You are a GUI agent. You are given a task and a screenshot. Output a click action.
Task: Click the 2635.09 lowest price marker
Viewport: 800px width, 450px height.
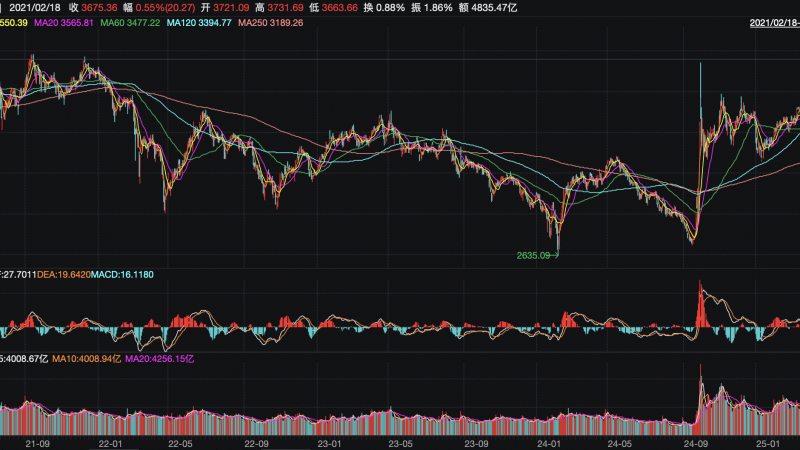(x=534, y=256)
